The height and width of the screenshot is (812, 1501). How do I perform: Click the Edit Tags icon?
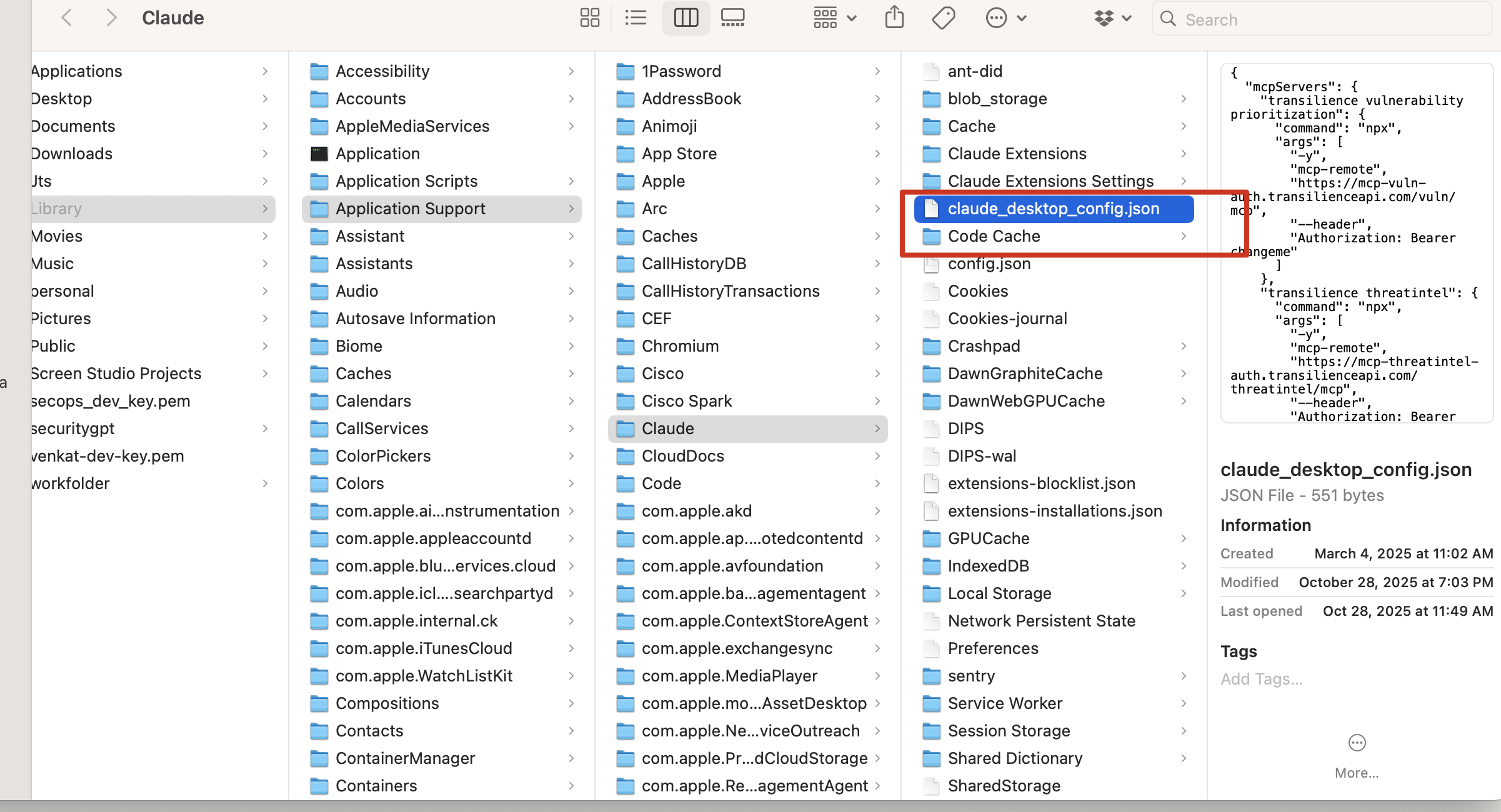pyautogui.click(x=943, y=18)
